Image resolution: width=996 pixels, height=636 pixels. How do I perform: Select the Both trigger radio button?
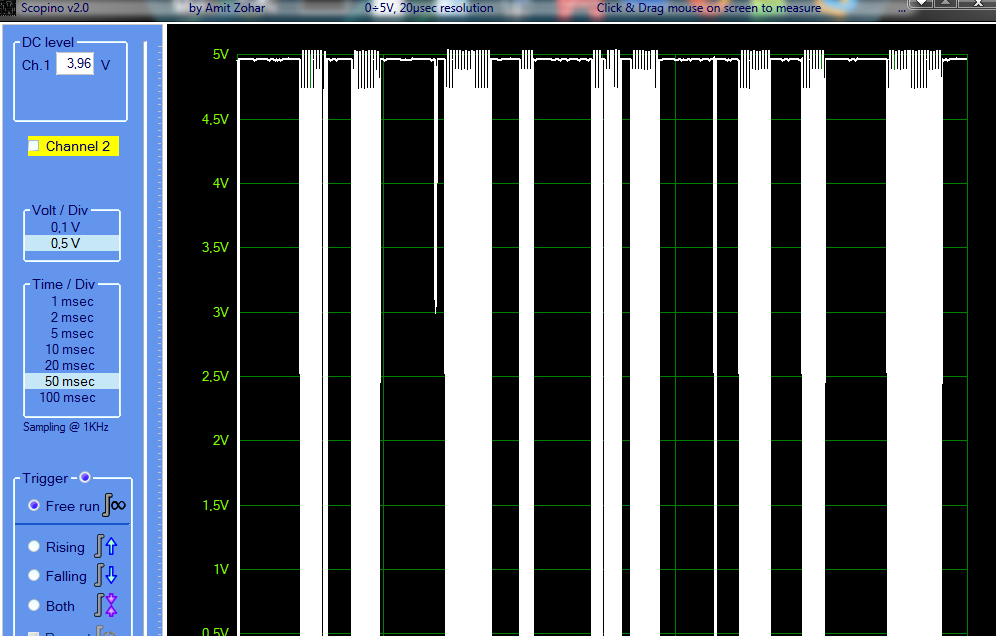pyautogui.click(x=34, y=605)
